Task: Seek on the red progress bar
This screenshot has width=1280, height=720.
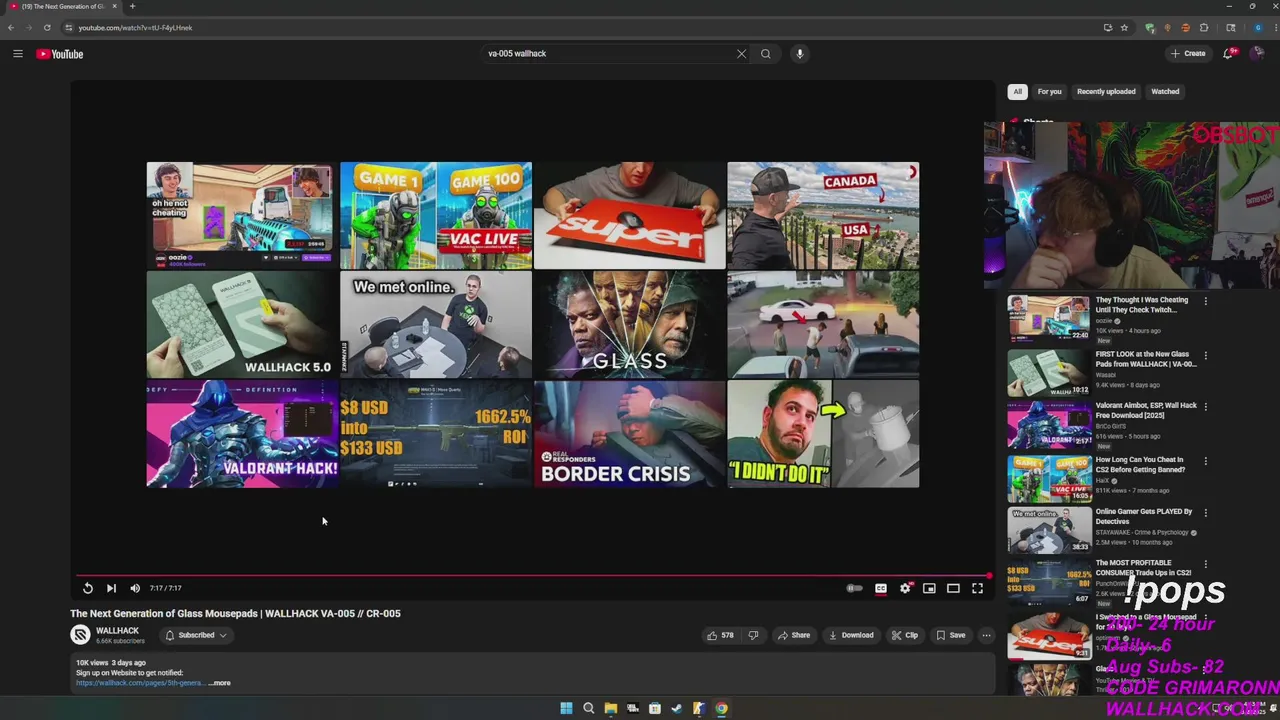Action: 533,576
